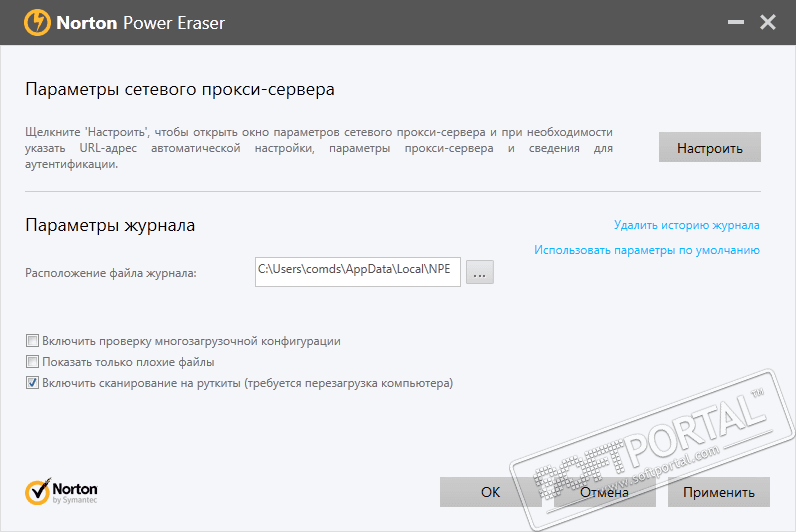Confirm settings with the OK button
The height and width of the screenshot is (532, 796).
pyautogui.click(x=490, y=492)
